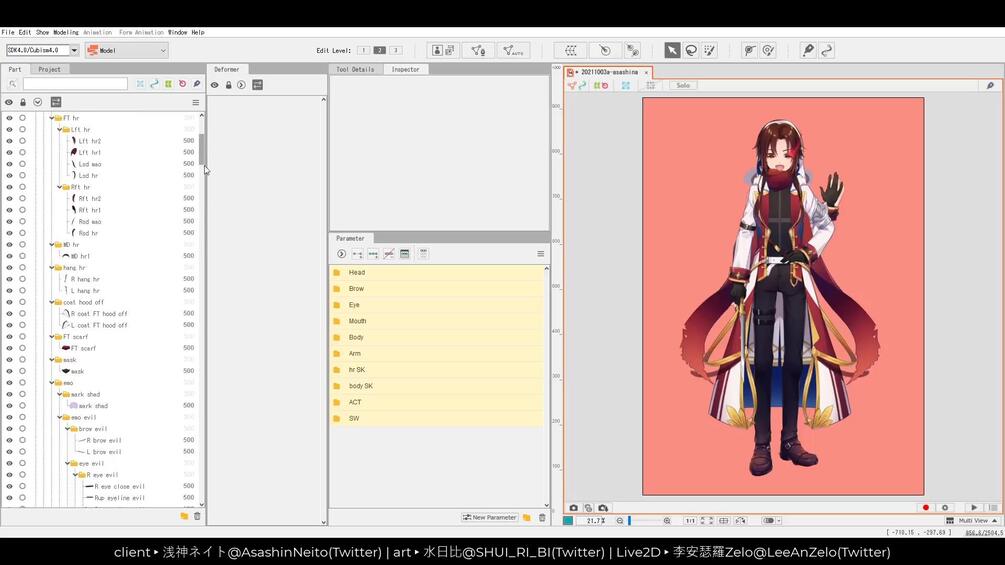The image size is (1005, 565).
Task: Toggle visibility of Lft hr2 layer
Action: pos(9,141)
